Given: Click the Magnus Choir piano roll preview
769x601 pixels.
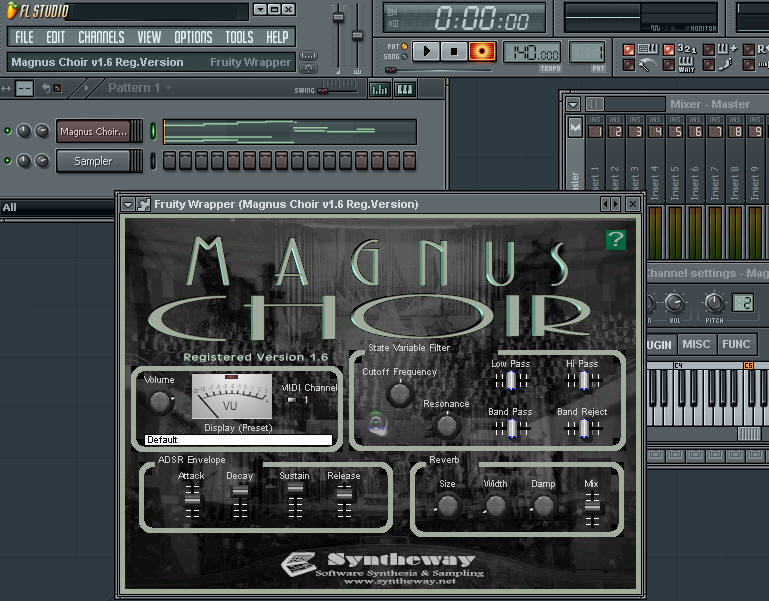Looking at the screenshot, I should click(290, 131).
